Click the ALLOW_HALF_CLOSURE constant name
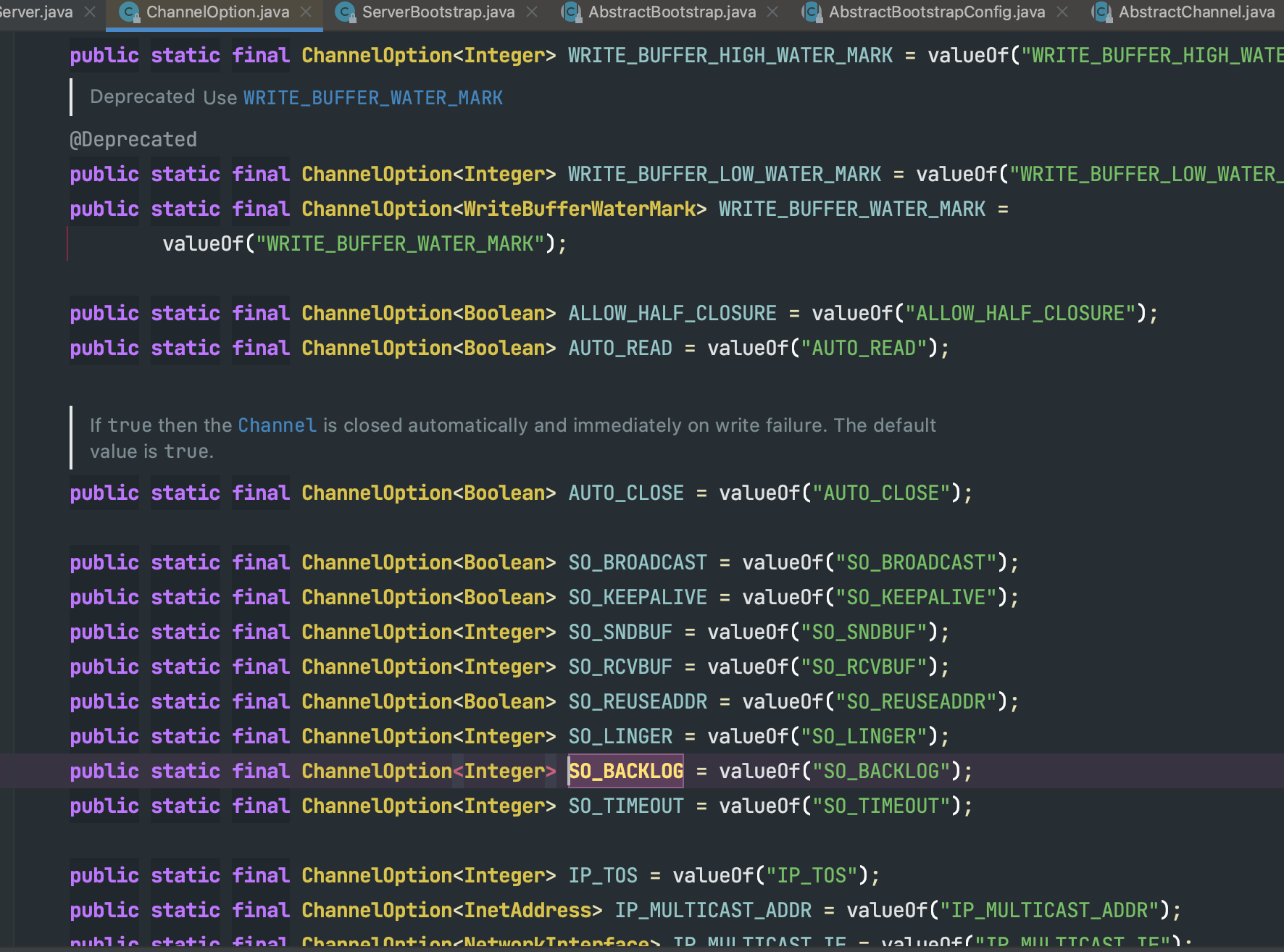This screenshot has height=952, width=1284. 672,313
